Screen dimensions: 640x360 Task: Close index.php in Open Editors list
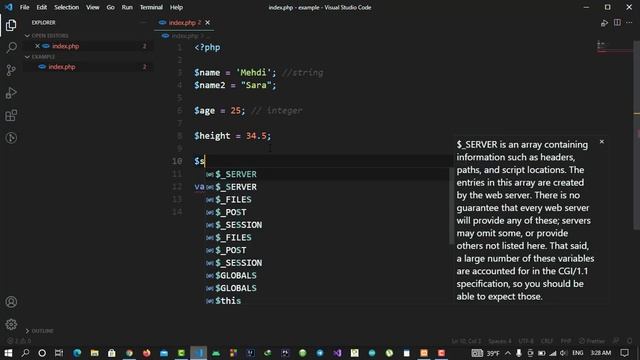pyautogui.click(x=37, y=46)
